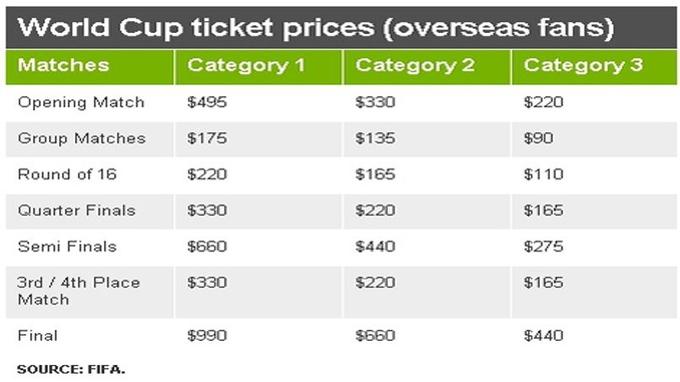Click the Semi Finals row label
The width and height of the screenshot is (680, 382).
click(67, 246)
